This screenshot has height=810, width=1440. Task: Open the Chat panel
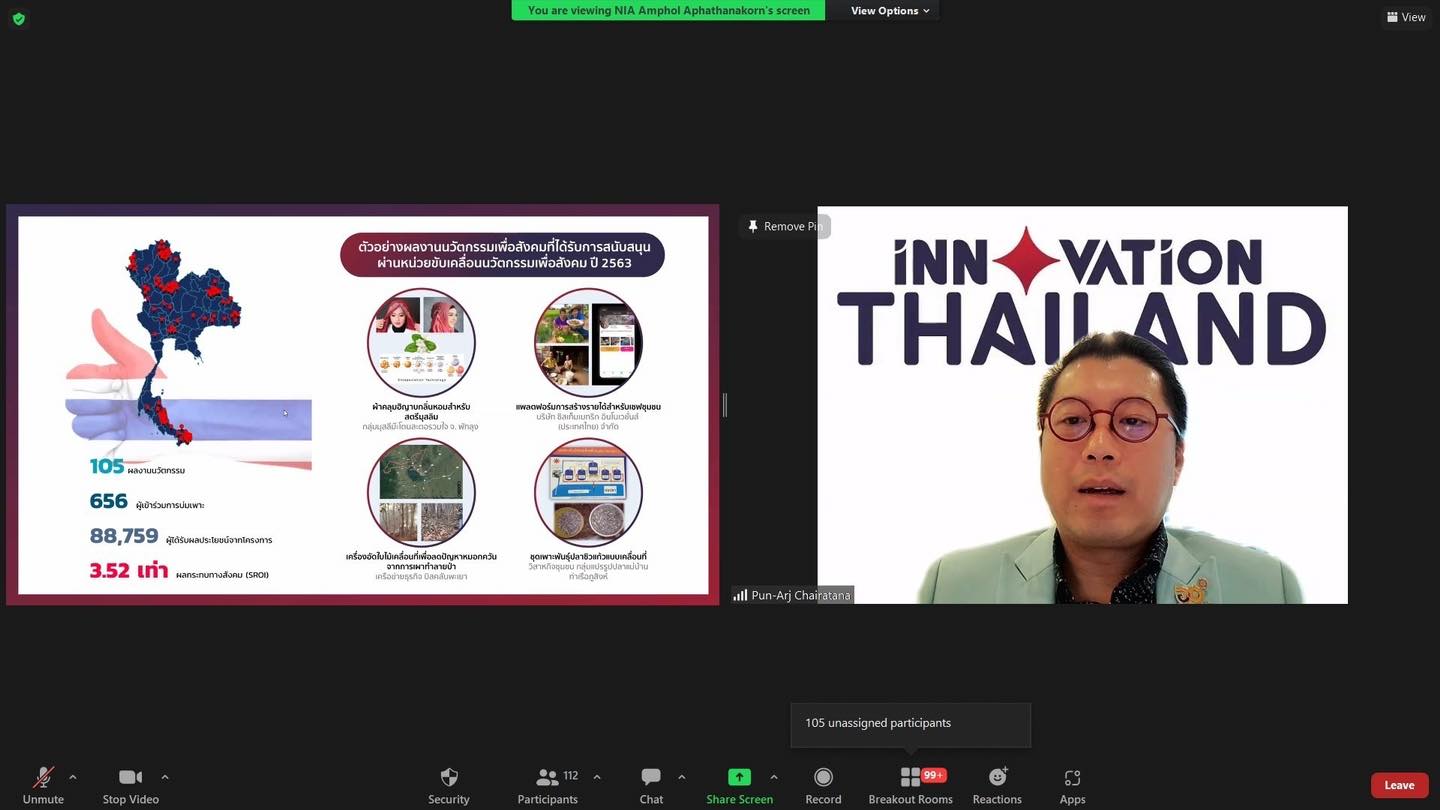(651, 785)
